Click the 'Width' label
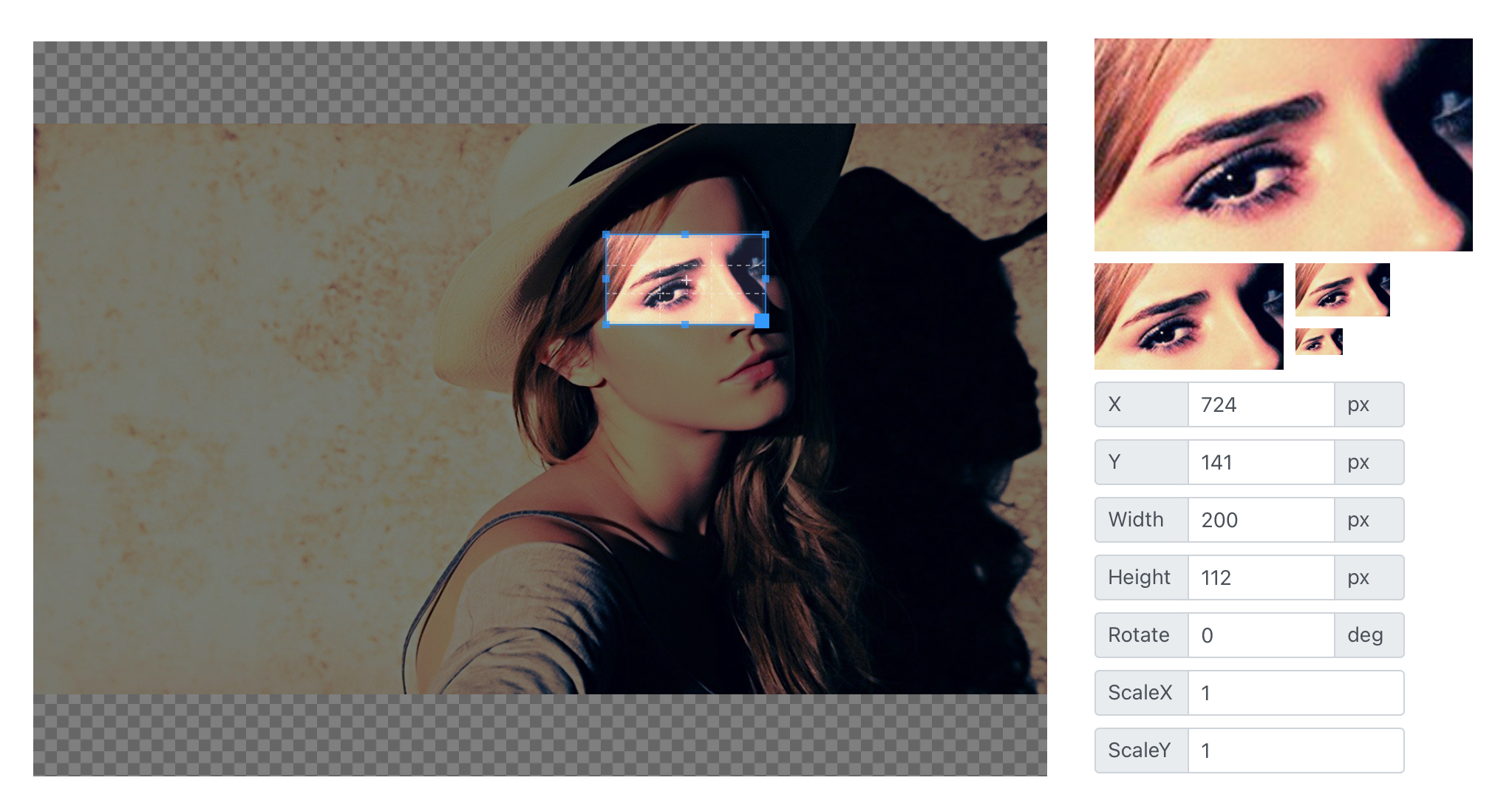This screenshot has height=786, width=1512. [1136, 520]
